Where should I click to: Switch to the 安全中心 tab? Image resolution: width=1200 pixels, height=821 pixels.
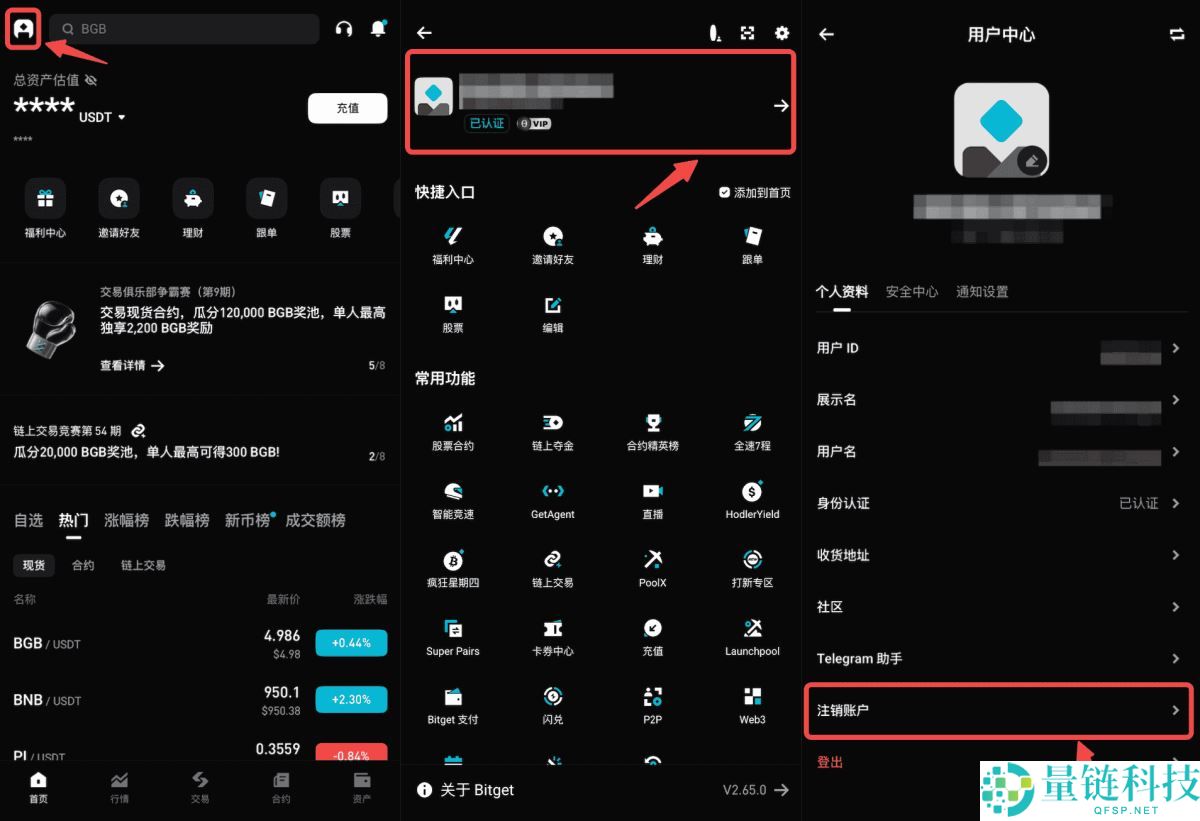tap(911, 292)
